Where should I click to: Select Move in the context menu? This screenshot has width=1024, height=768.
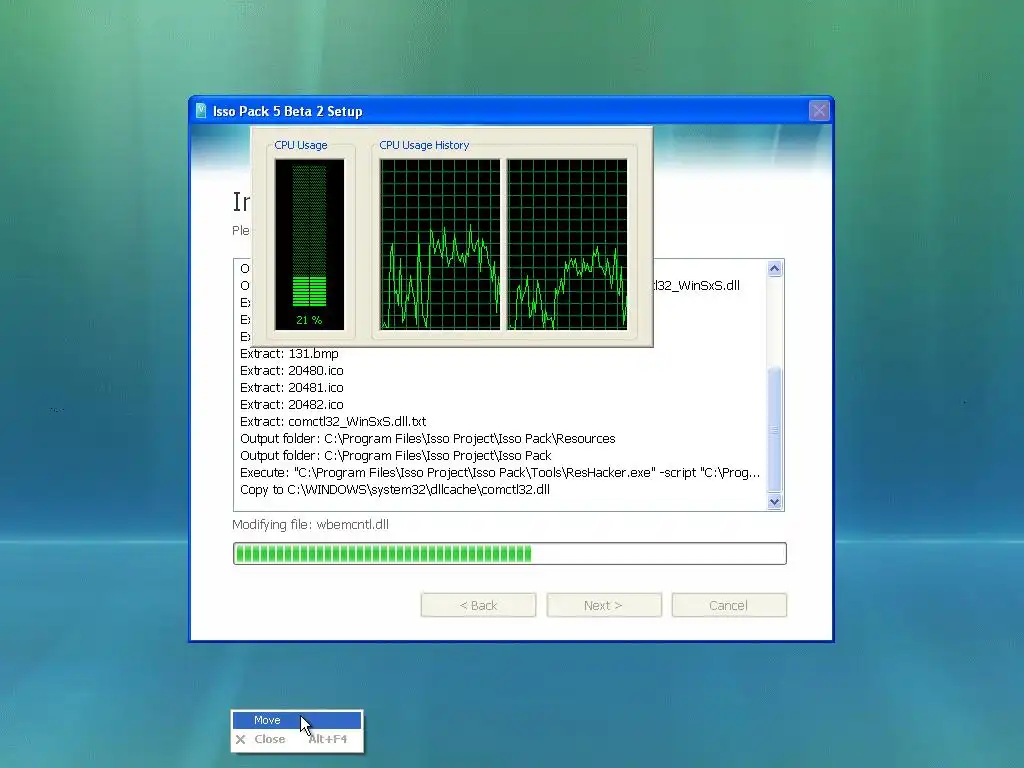[296, 720]
